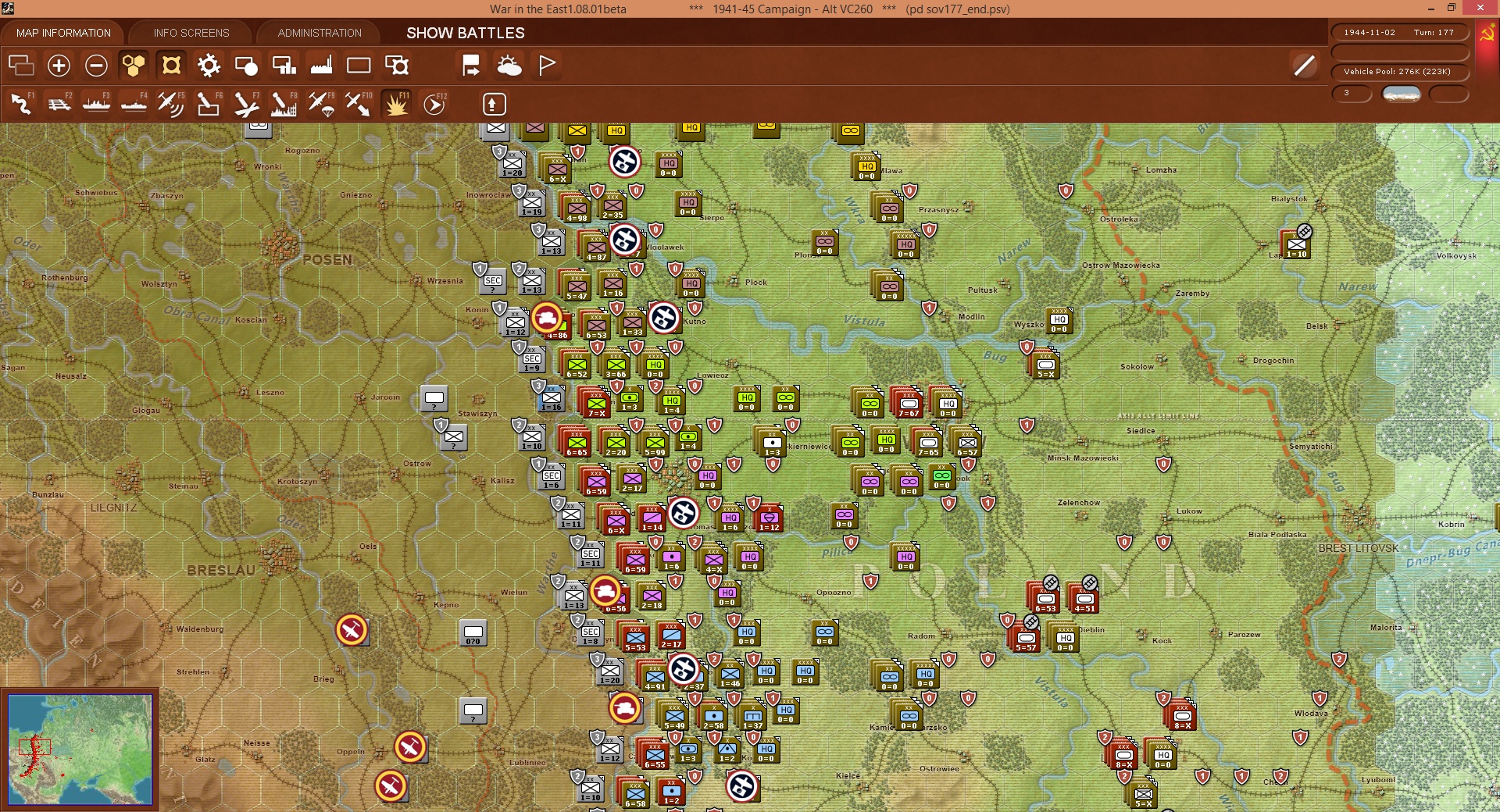This screenshot has width=1500, height=812.
Task: Zoom in on the map
Action: [59, 66]
